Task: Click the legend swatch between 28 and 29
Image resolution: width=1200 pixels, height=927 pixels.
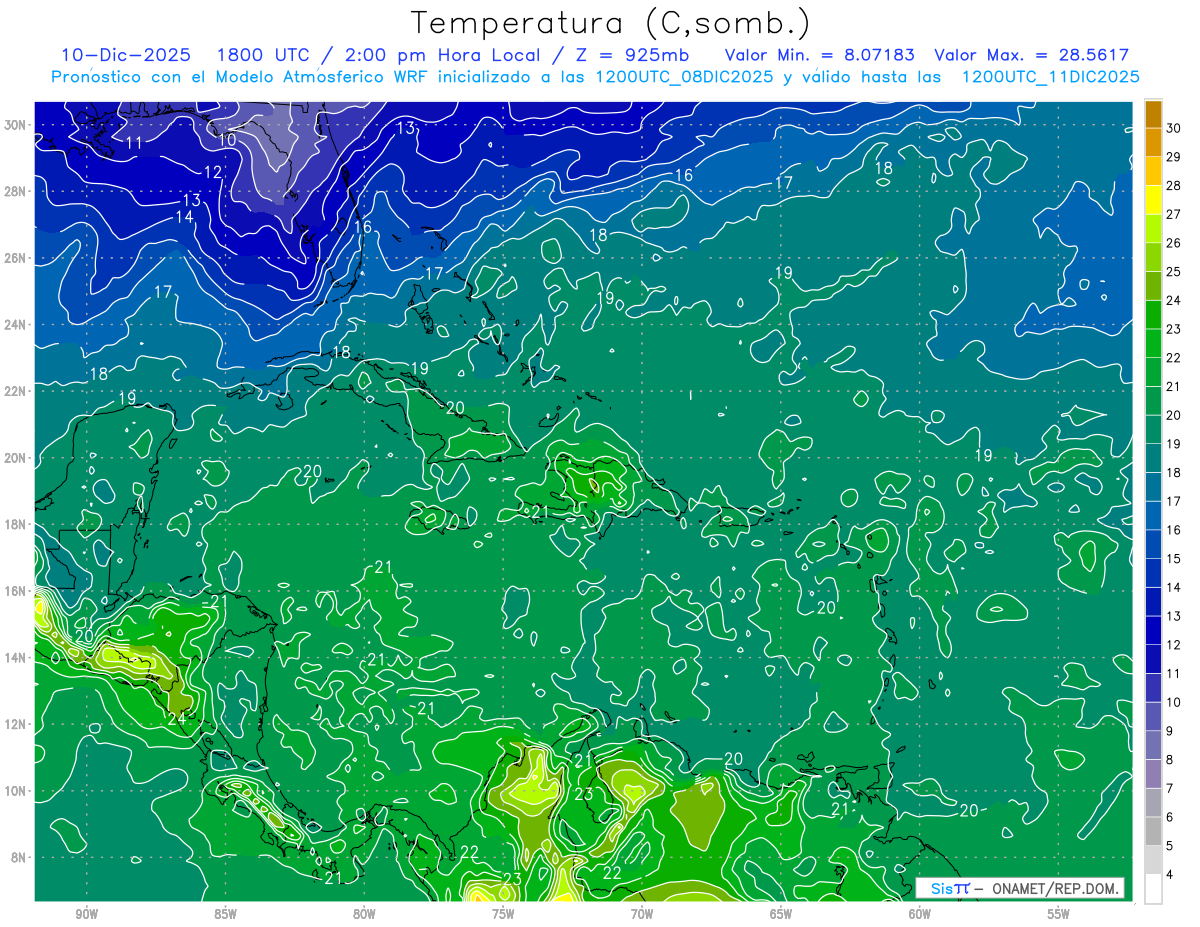Action: [x=1153, y=171]
